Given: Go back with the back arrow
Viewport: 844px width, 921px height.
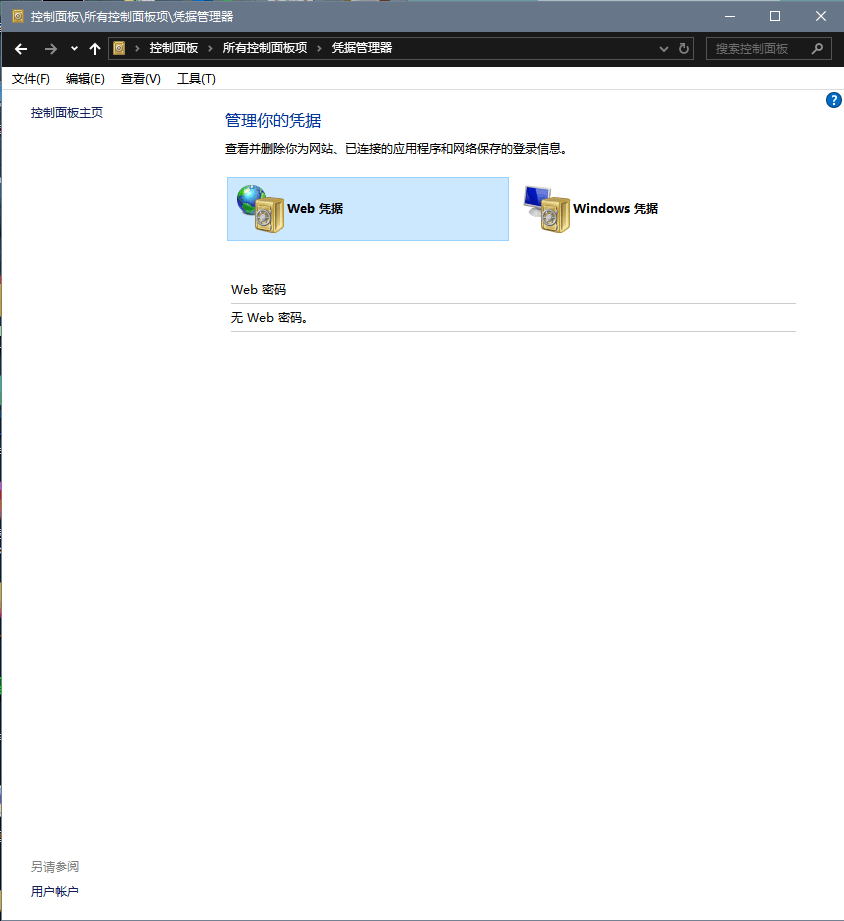Looking at the screenshot, I should [x=21, y=49].
